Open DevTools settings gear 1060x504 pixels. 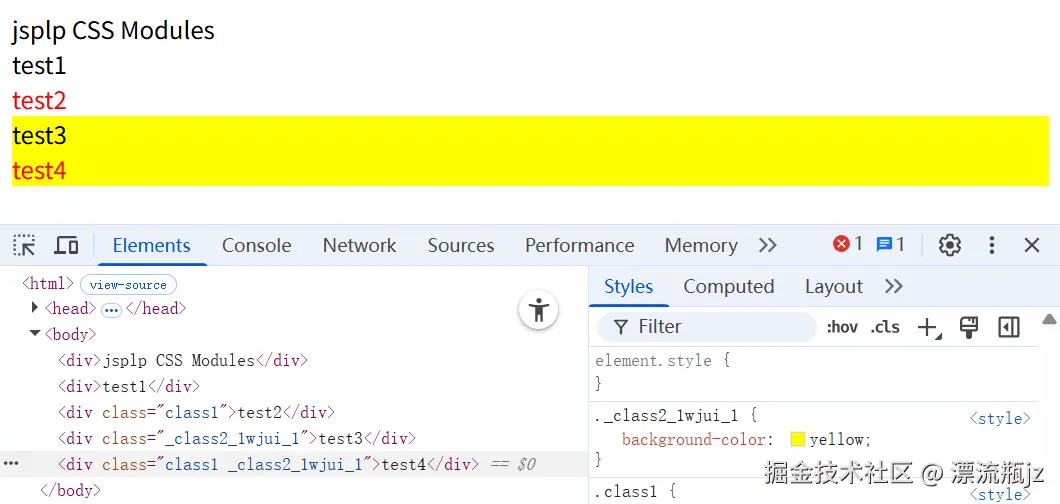click(949, 245)
